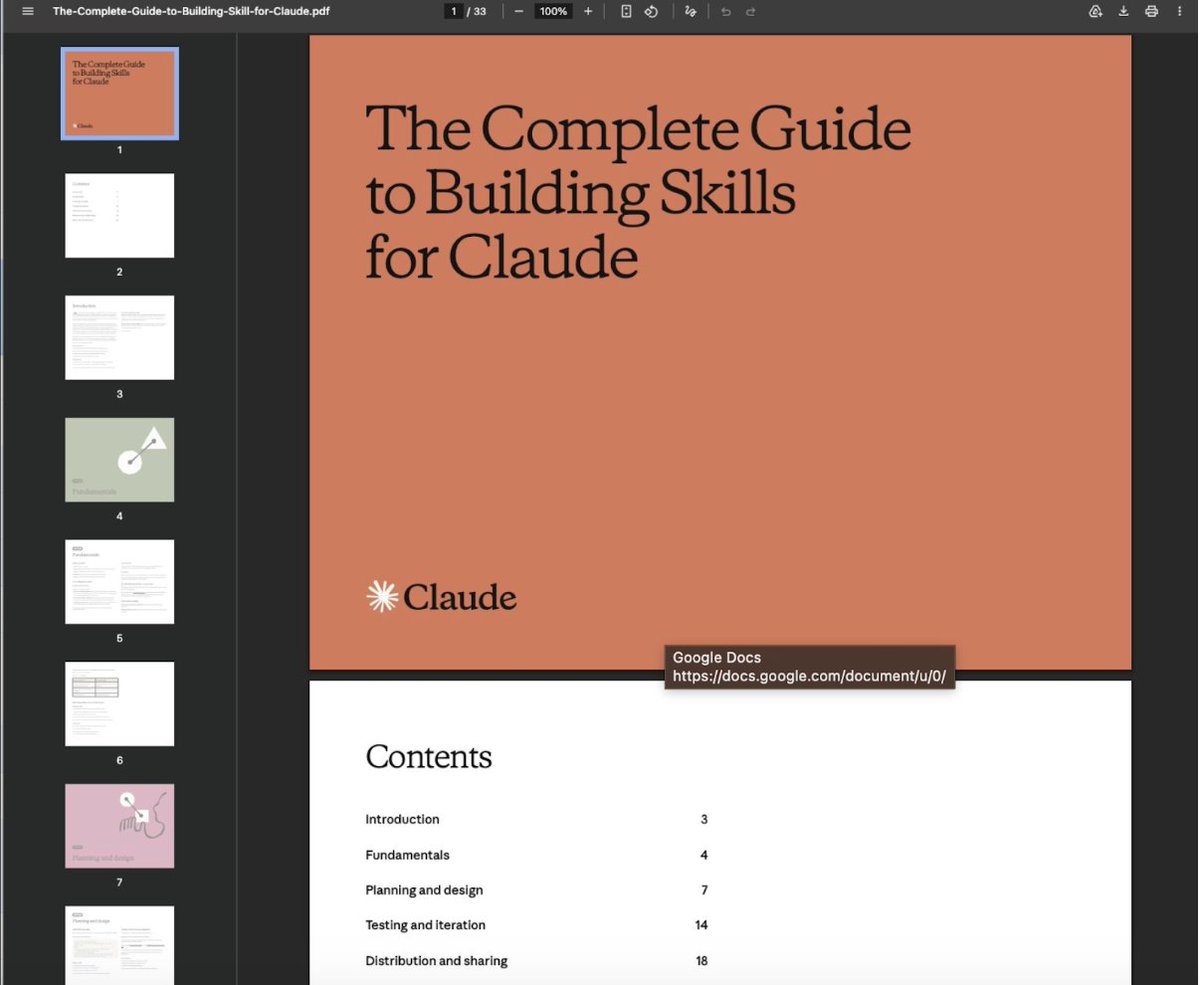Zoom out with the minus icon
The height and width of the screenshot is (985, 1200).
[519, 11]
